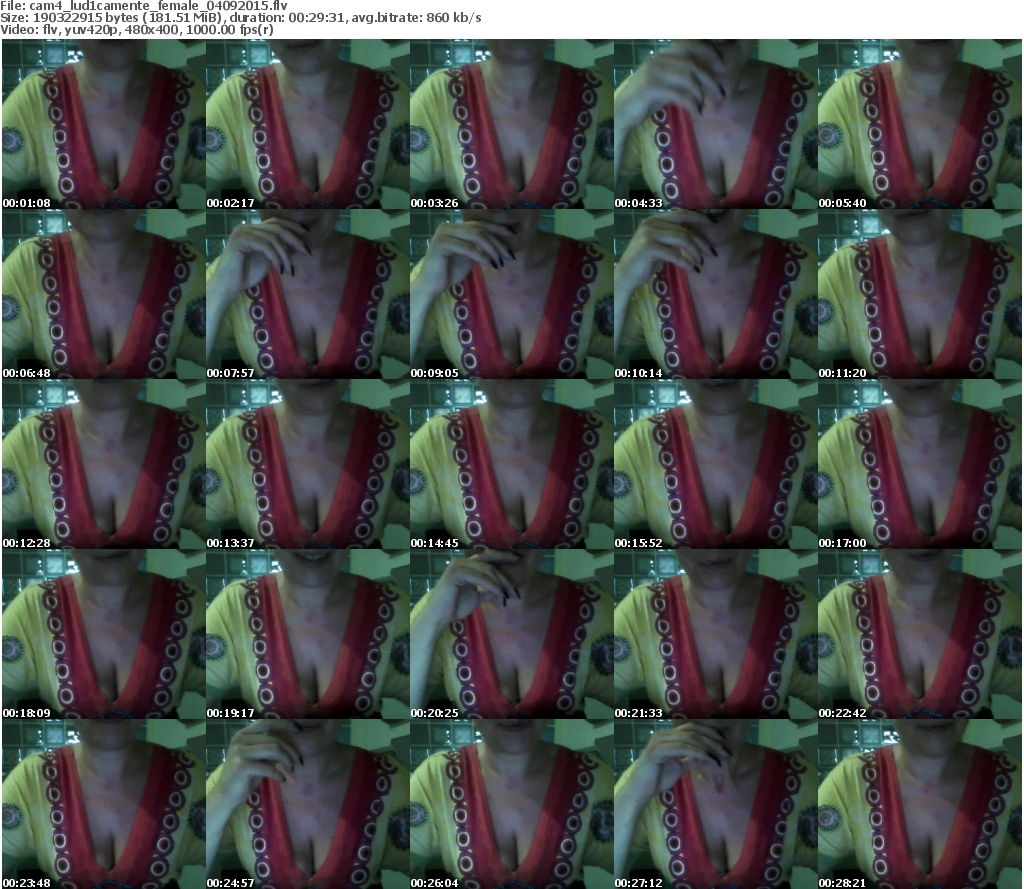Pick the frame marked 00:19:17
The image size is (1024, 889).
point(308,634)
